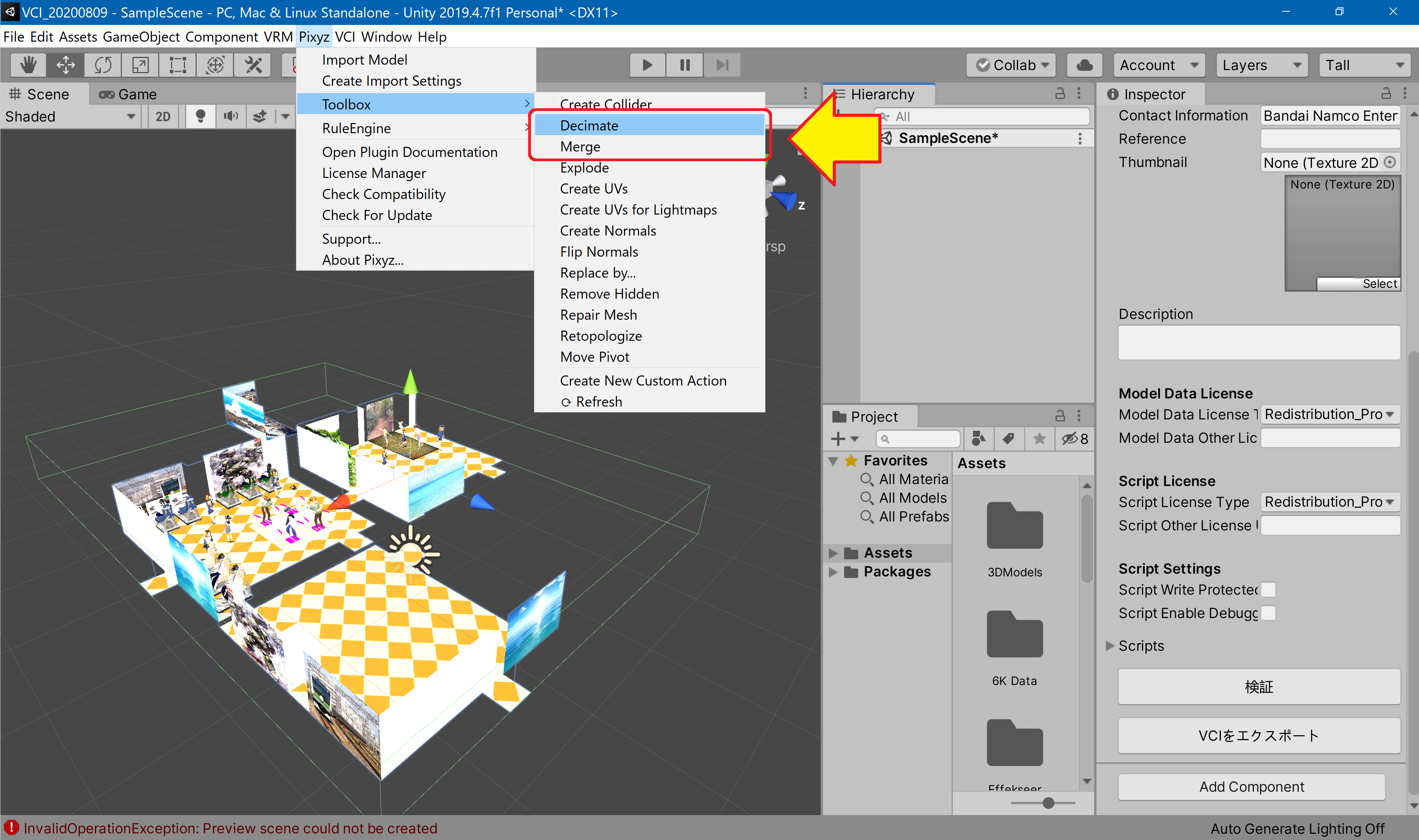The width and height of the screenshot is (1419, 840).
Task: Click the error icon in status bar
Action: (11, 828)
